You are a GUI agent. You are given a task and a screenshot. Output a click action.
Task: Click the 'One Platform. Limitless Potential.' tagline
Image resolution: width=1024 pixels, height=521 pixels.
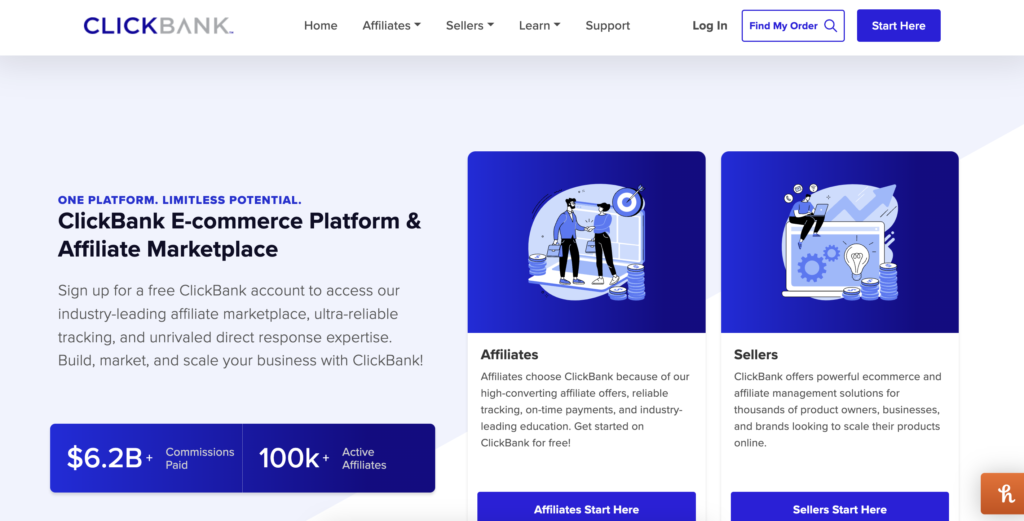pos(180,200)
